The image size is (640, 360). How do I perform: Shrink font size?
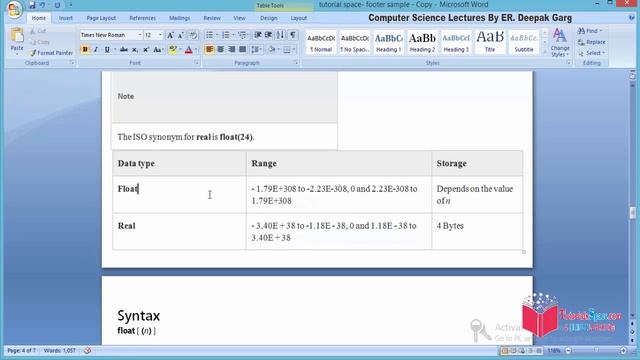(180, 36)
